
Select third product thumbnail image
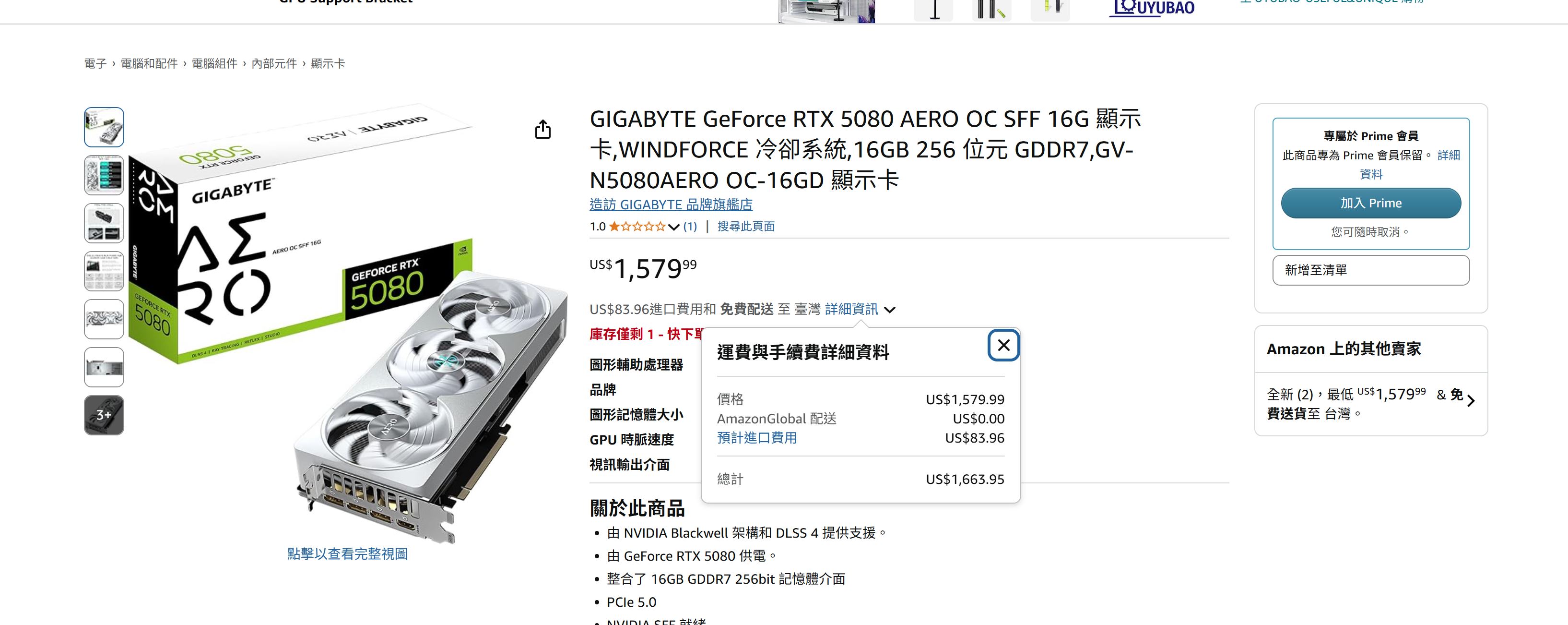tap(104, 224)
